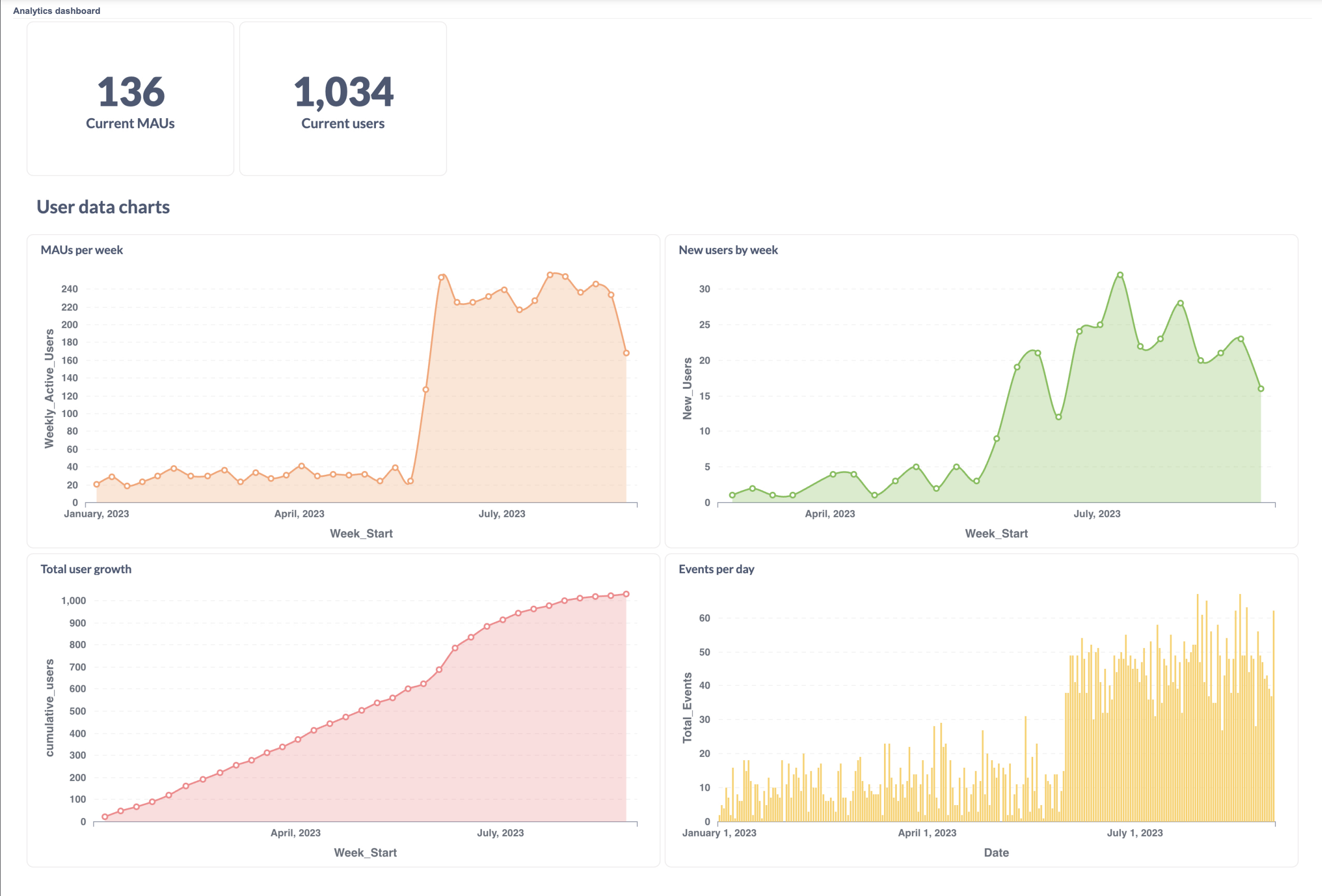
Task: Click July 1, 2023 tick on Events chart
Action: click(x=1134, y=833)
